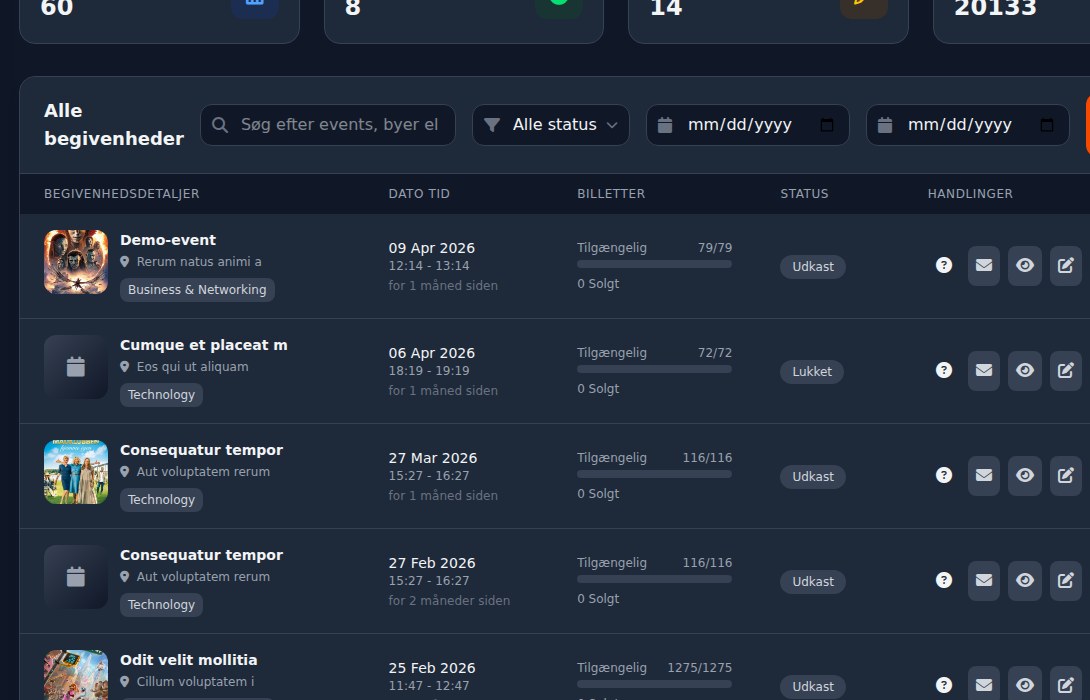1090x700 pixels.
Task: Open calendar picker of second date field
Action: point(1046,125)
